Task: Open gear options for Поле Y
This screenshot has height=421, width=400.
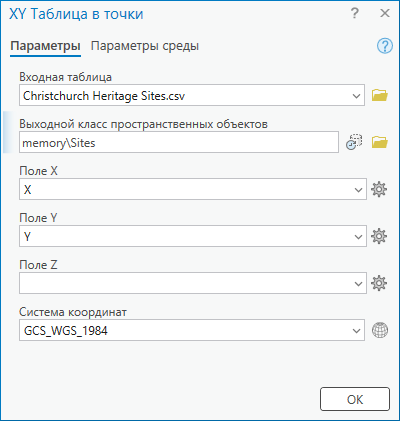Action: click(x=379, y=236)
